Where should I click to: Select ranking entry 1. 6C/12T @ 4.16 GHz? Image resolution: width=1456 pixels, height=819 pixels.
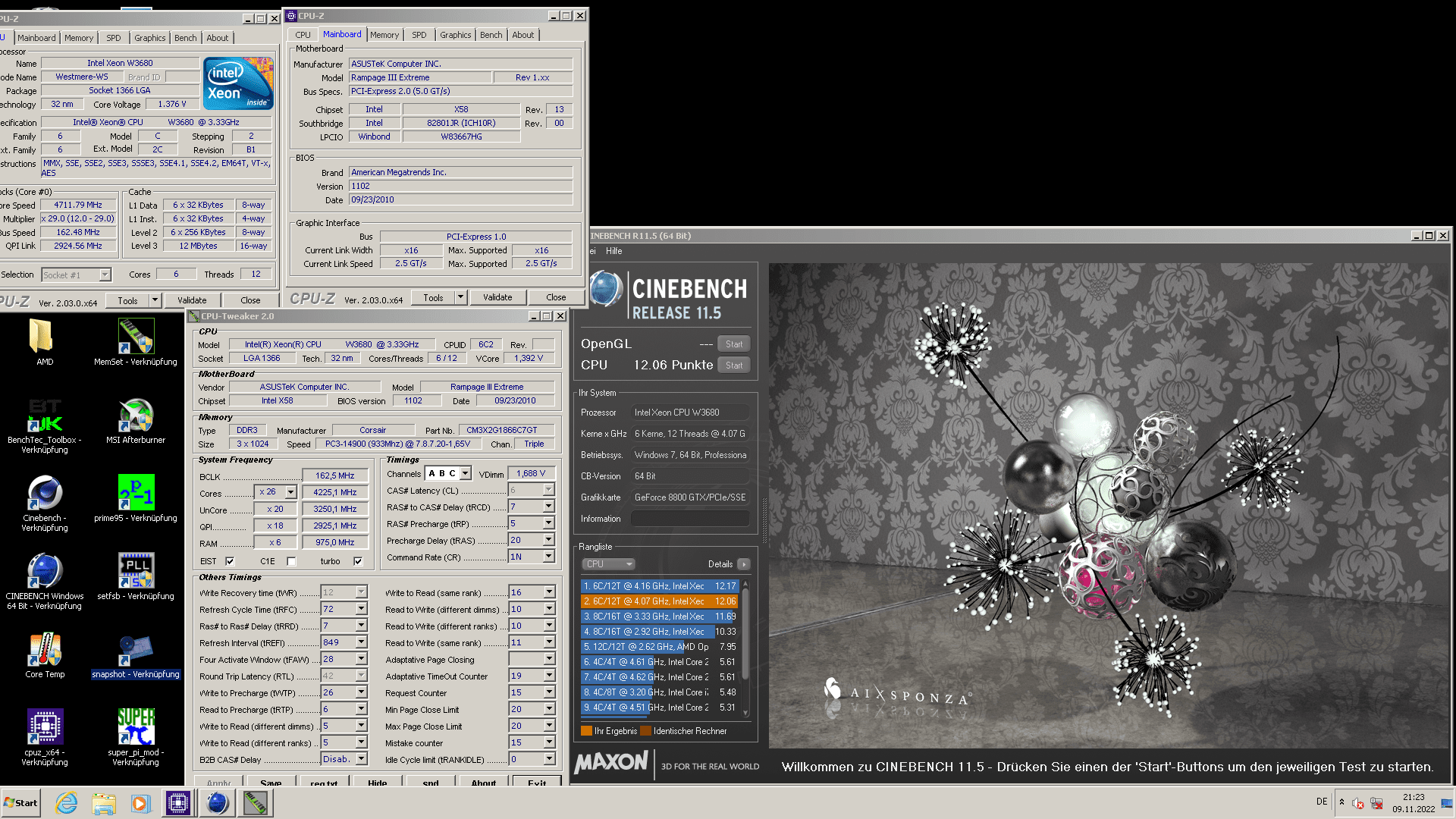coord(659,586)
